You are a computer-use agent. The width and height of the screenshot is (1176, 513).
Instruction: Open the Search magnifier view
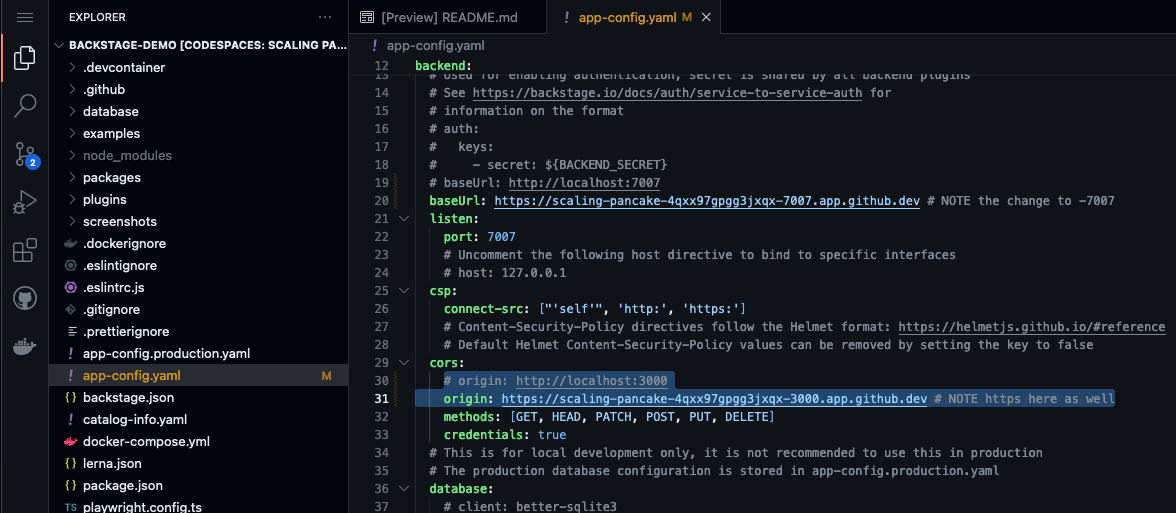coord(25,106)
